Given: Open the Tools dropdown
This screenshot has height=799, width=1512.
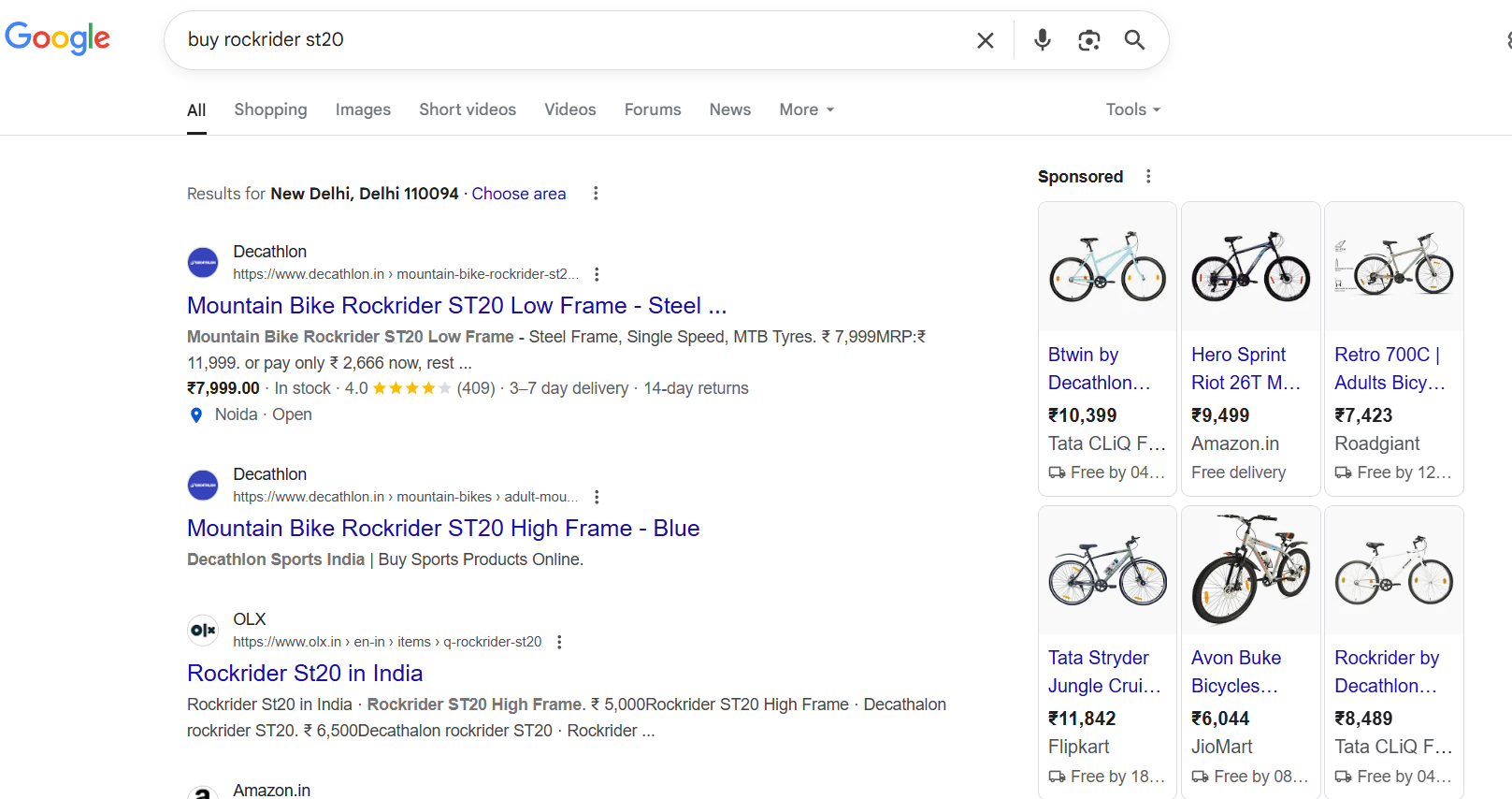Looking at the screenshot, I should [1132, 109].
